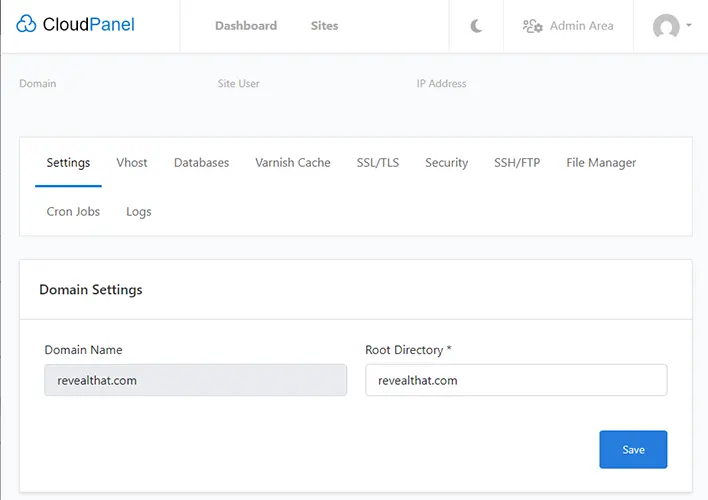This screenshot has height=500, width=708.
Task: Go to Dashboard in top navigation
Action: (x=246, y=26)
